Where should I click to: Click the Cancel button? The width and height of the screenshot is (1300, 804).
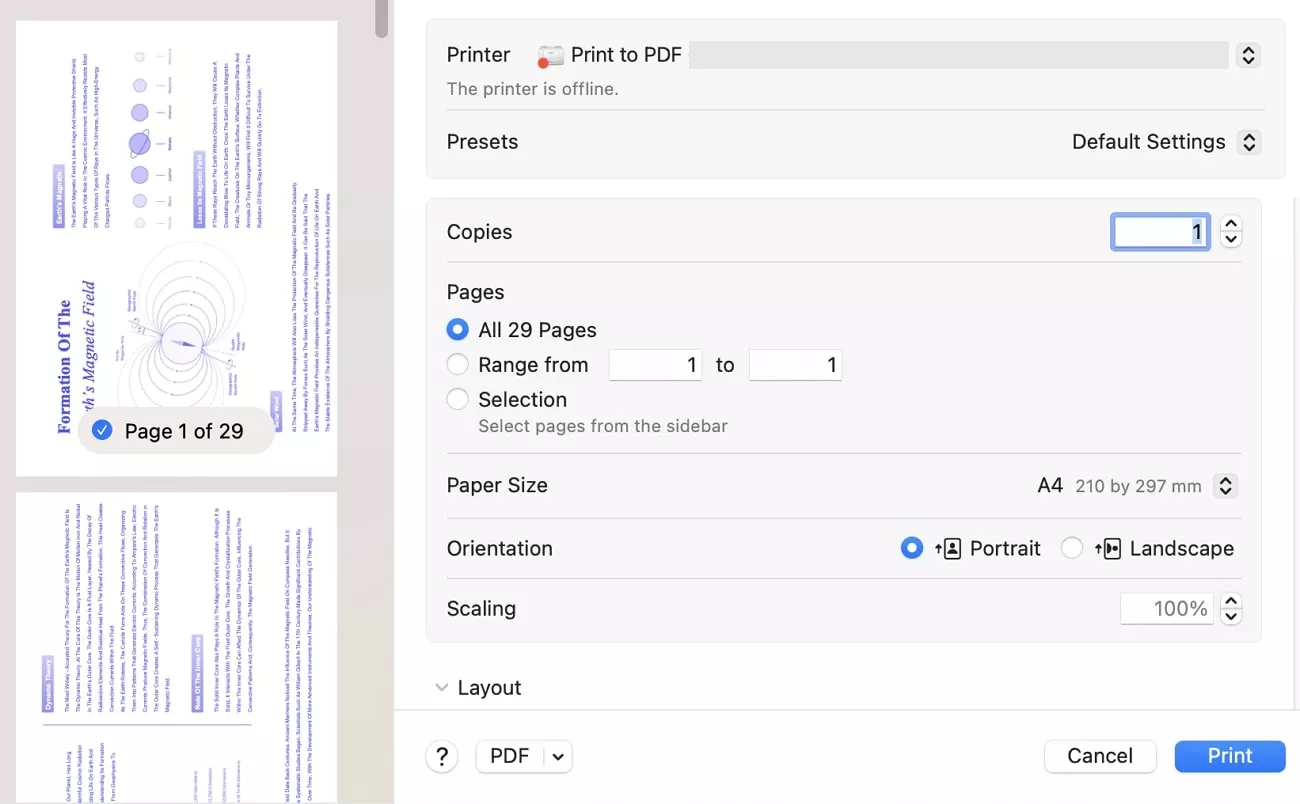point(1099,756)
